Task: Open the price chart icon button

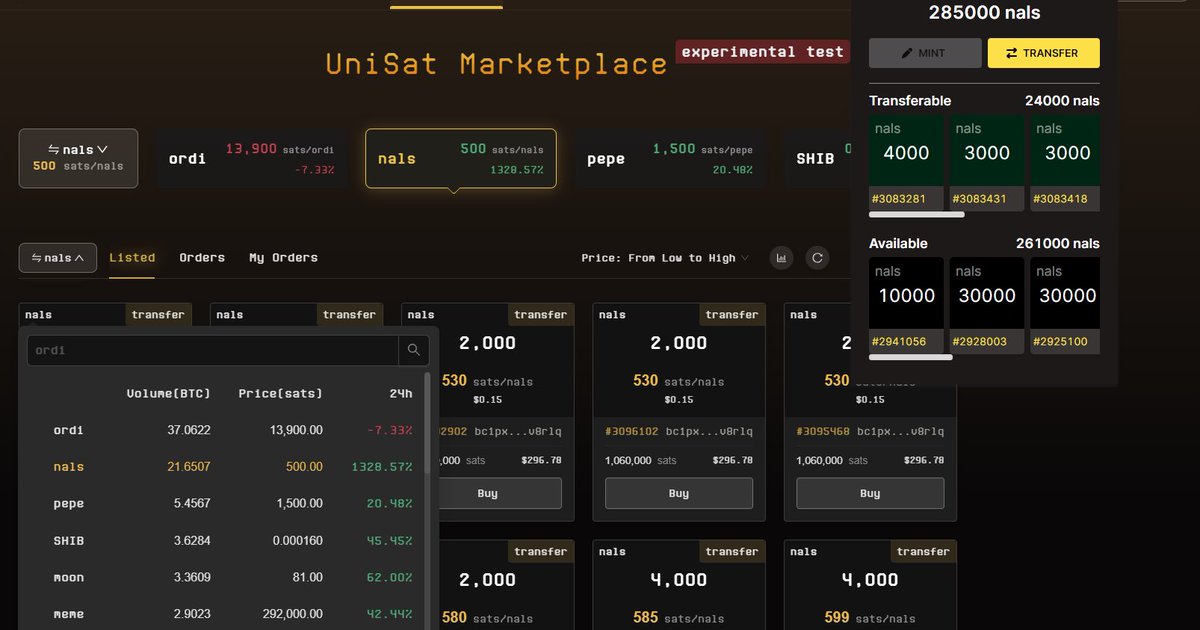Action: tap(781, 258)
